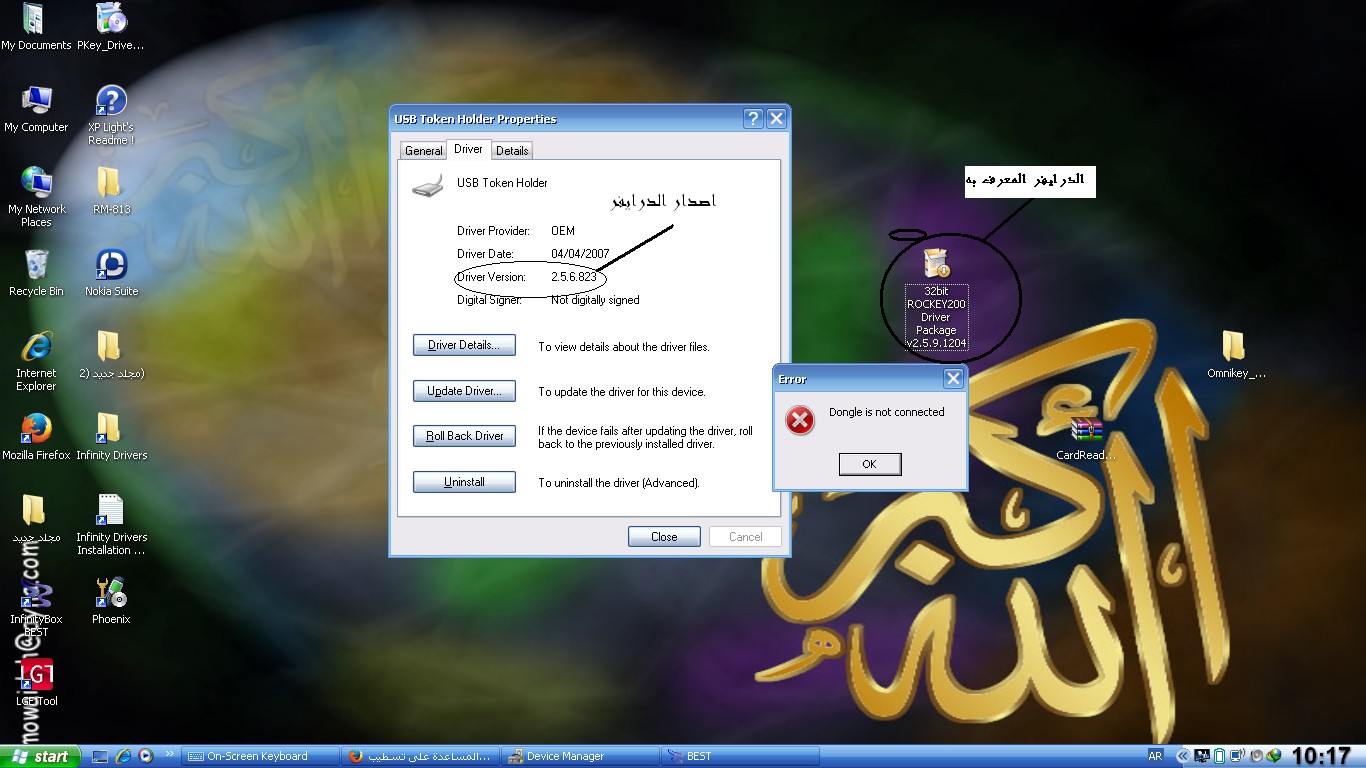Click driver version value 2.5.6.823
Screen dimensions: 1366x768
click(x=575, y=277)
